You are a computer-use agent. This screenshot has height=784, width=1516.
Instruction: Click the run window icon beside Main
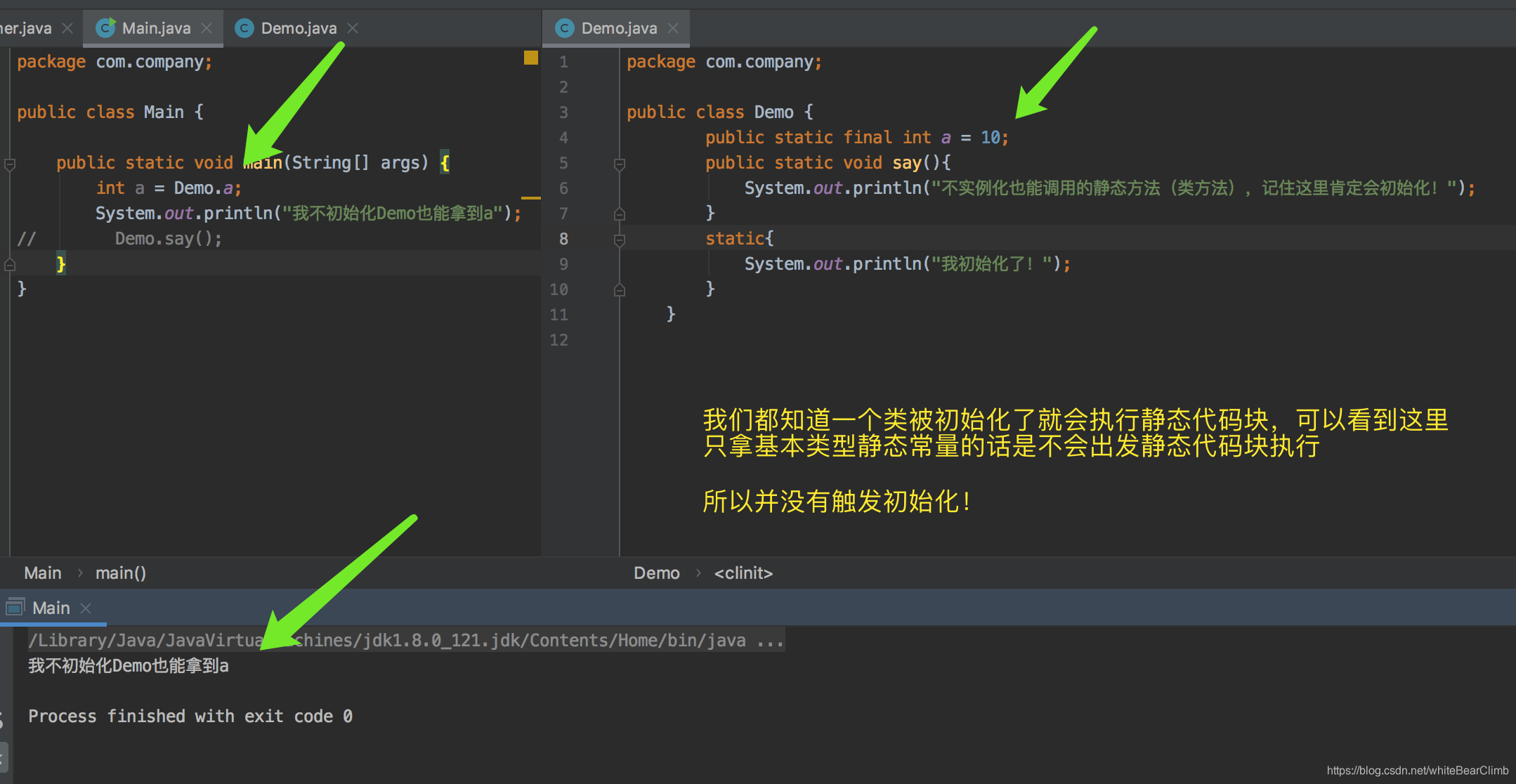15,607
